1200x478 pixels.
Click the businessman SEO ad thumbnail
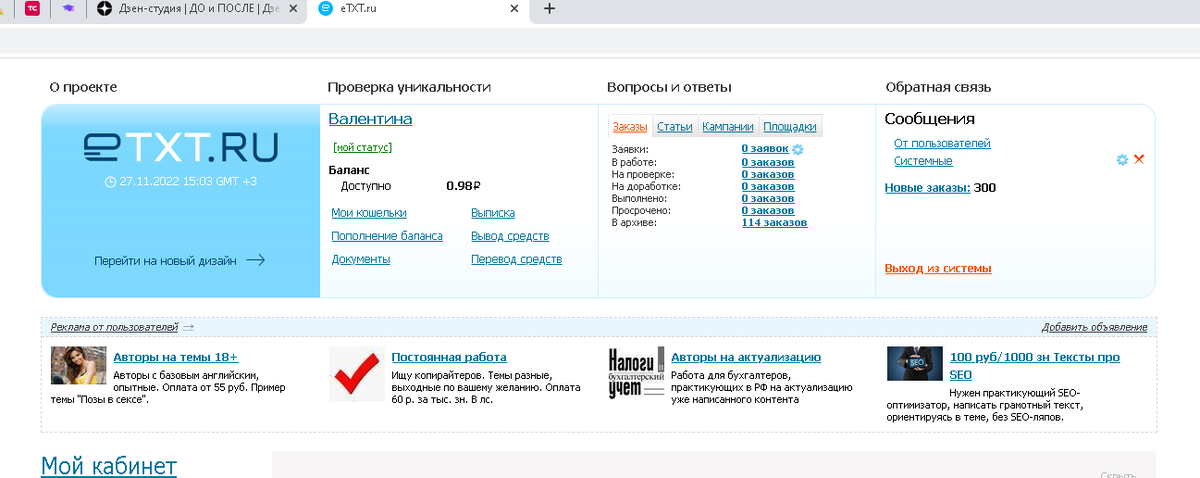(914, 364)
